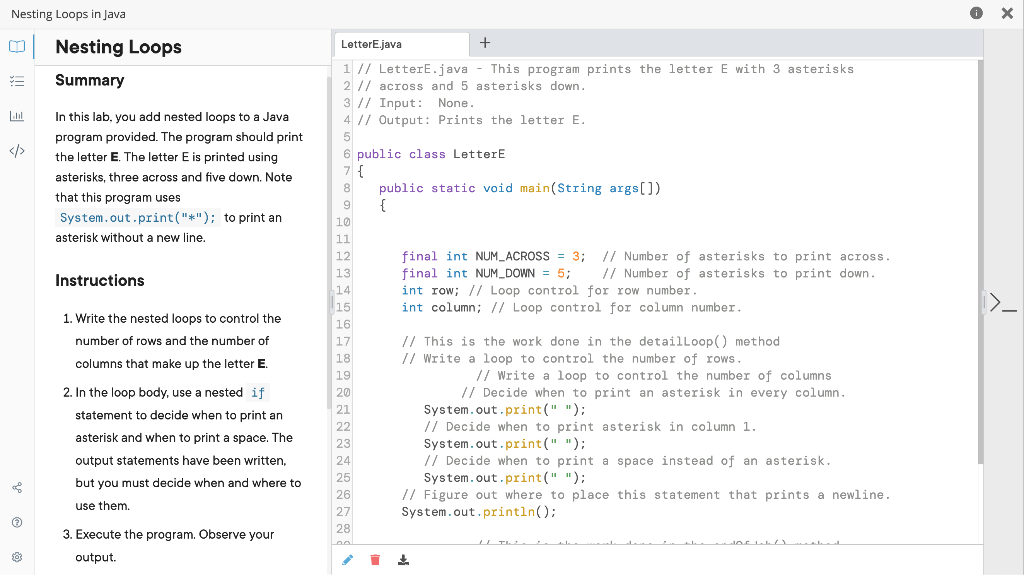Click the panel divider resize handle

pyautogui.click(x=332, y=303)
